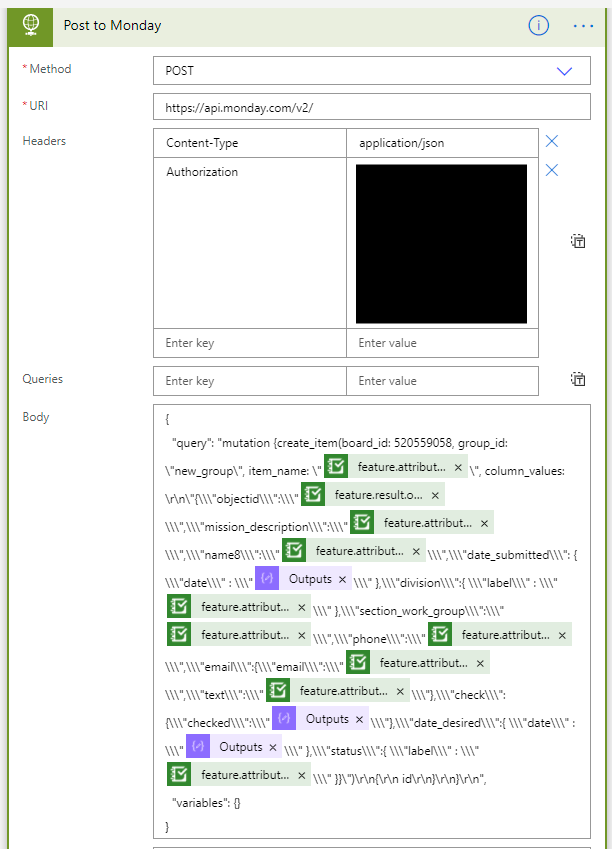The image size is (612, 849).
Task: Switch Headers to text mode
Action: click(578, 241)
